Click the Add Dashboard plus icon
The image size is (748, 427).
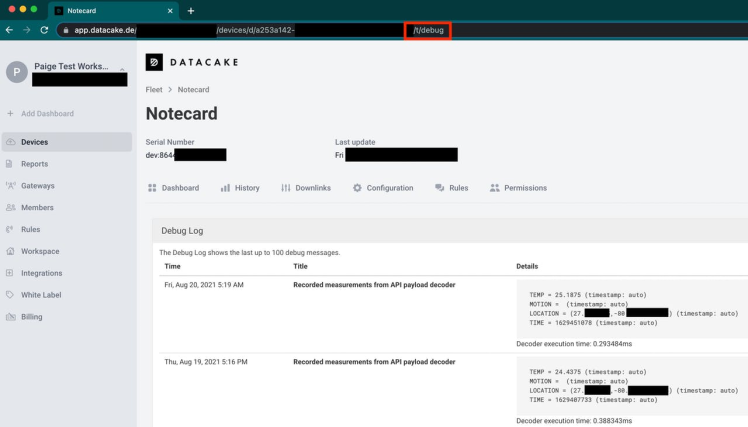[x=10, y=114]
